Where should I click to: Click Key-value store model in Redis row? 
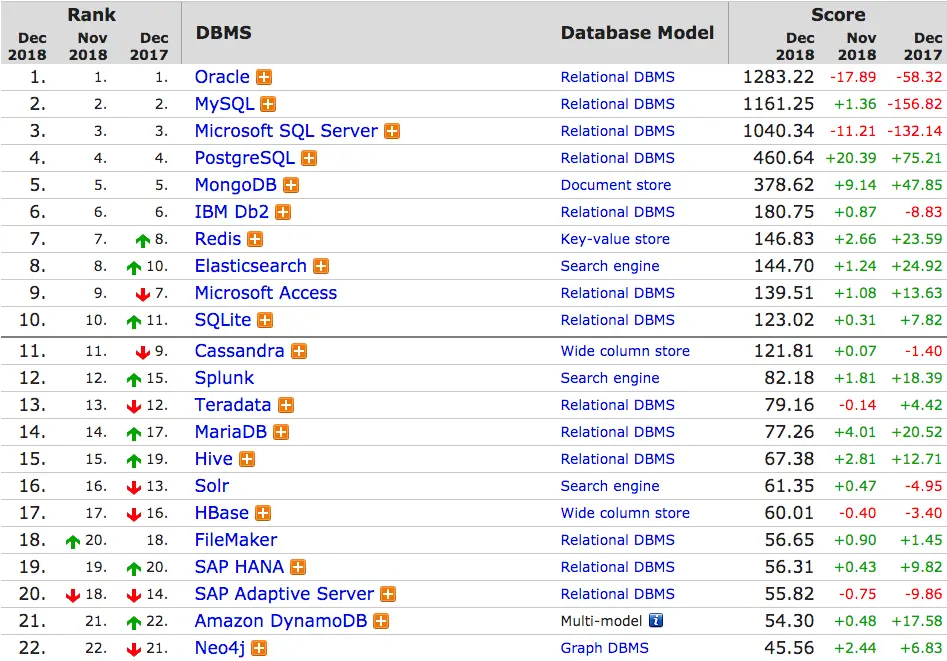pyautogui.click(x=615, y=239)
